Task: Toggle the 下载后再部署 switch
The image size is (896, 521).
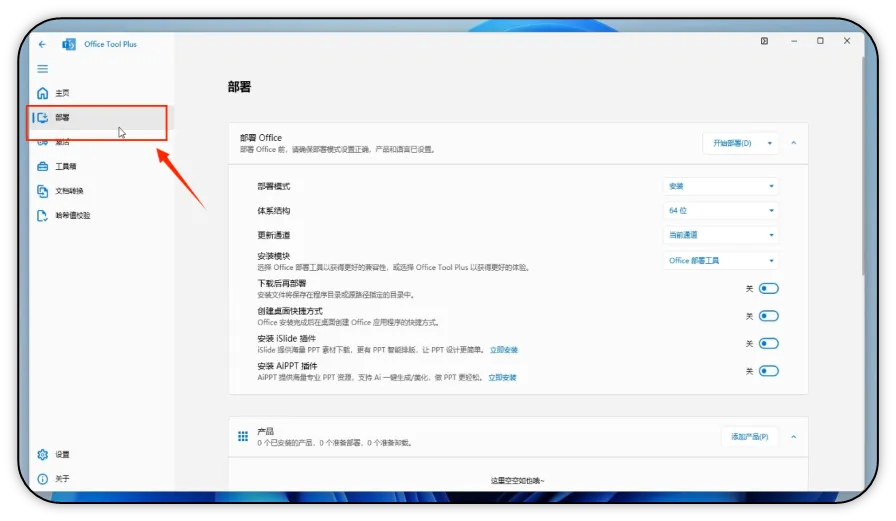Action: (769, 288)
